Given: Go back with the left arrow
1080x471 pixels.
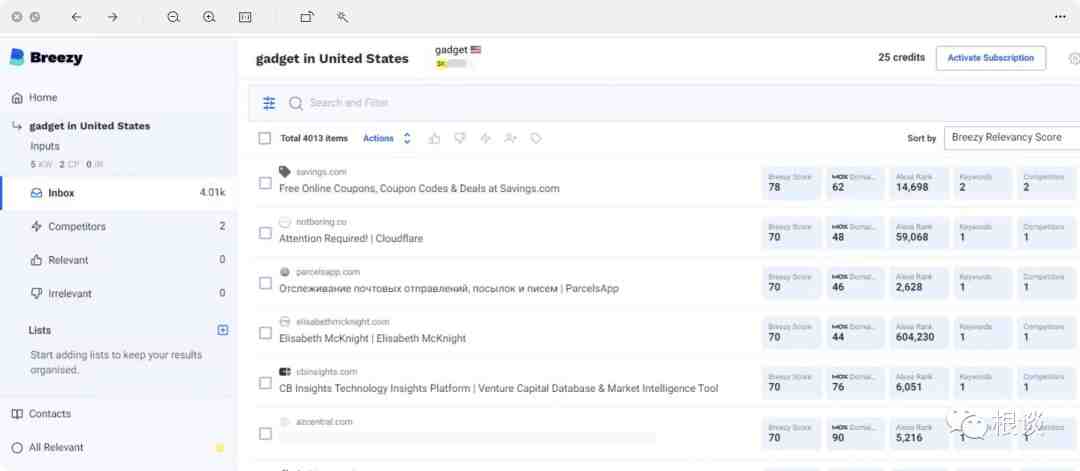Looking at the screenshot, I should [76, 17].
